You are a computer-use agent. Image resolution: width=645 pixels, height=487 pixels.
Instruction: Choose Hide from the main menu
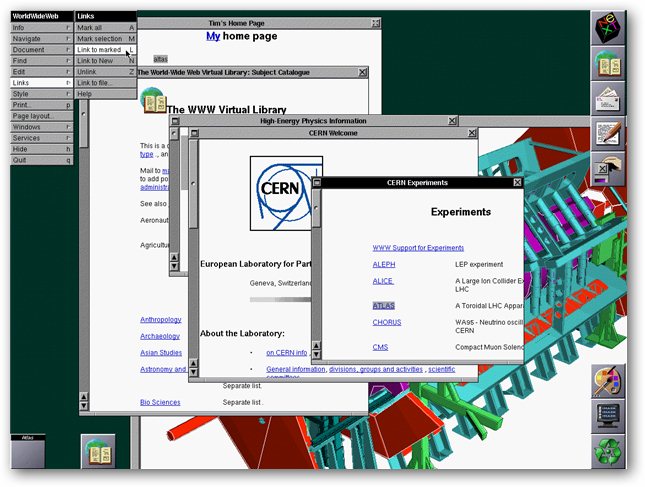[x=42, y=149]
